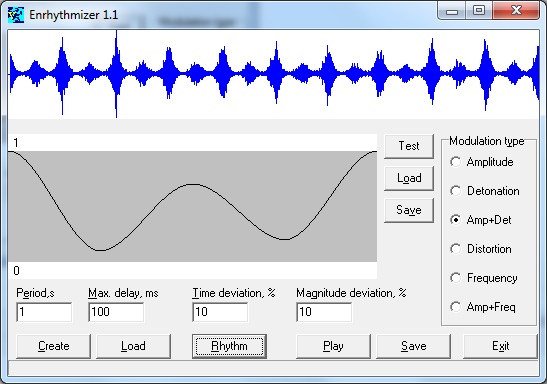Screen dimensions: 547x384
Task: Apply the Rhythm button
Action: point(229,346)
